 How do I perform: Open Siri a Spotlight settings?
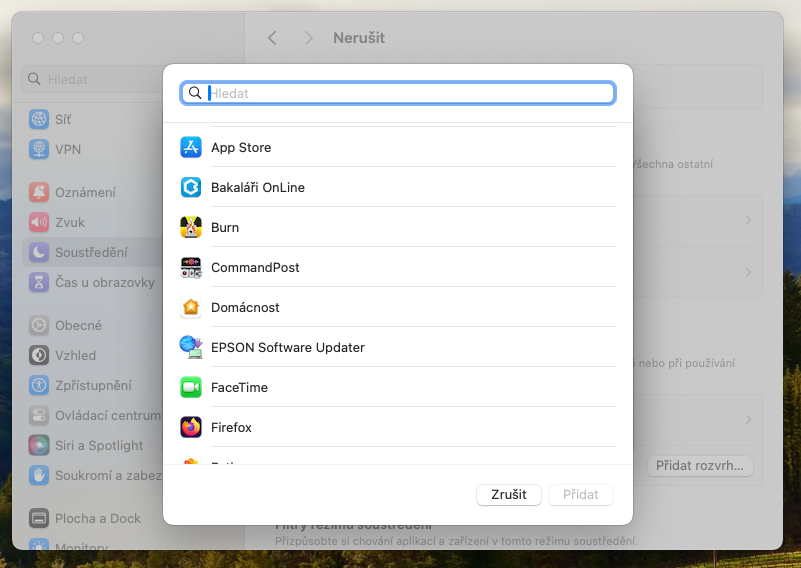pyautogui.click(x=92, y=445)
